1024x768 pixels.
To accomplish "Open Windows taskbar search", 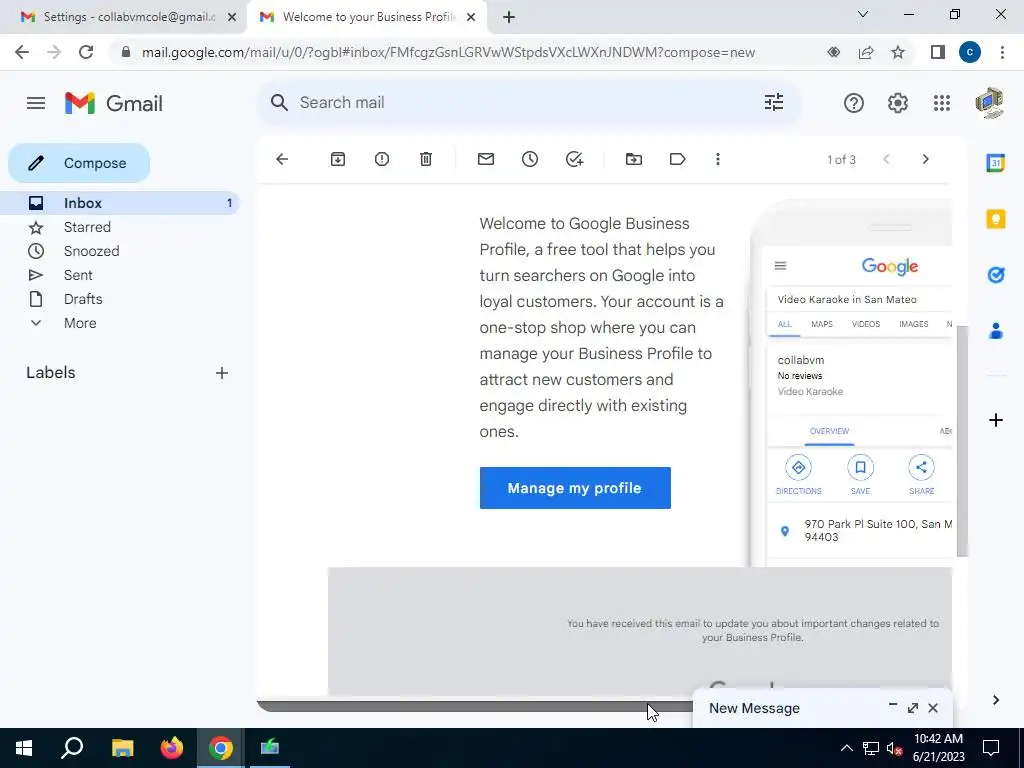I will 72,748.
